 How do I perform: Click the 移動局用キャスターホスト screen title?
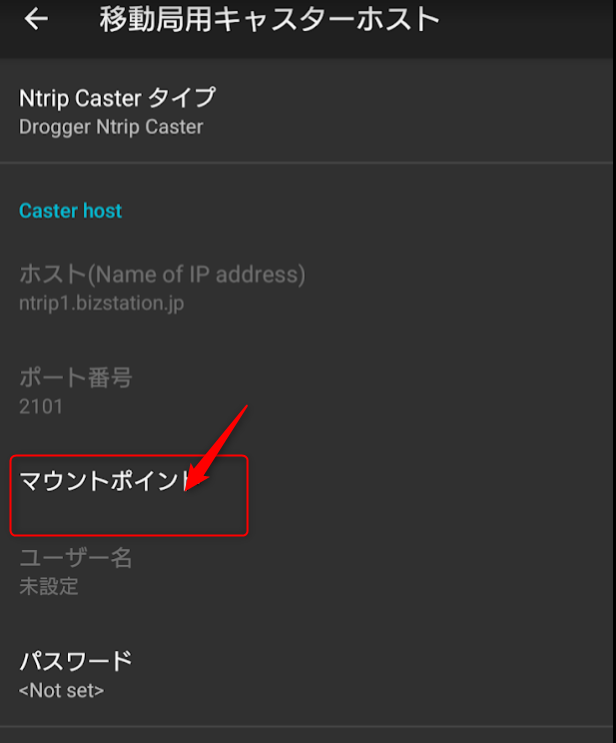coord(269,20)
